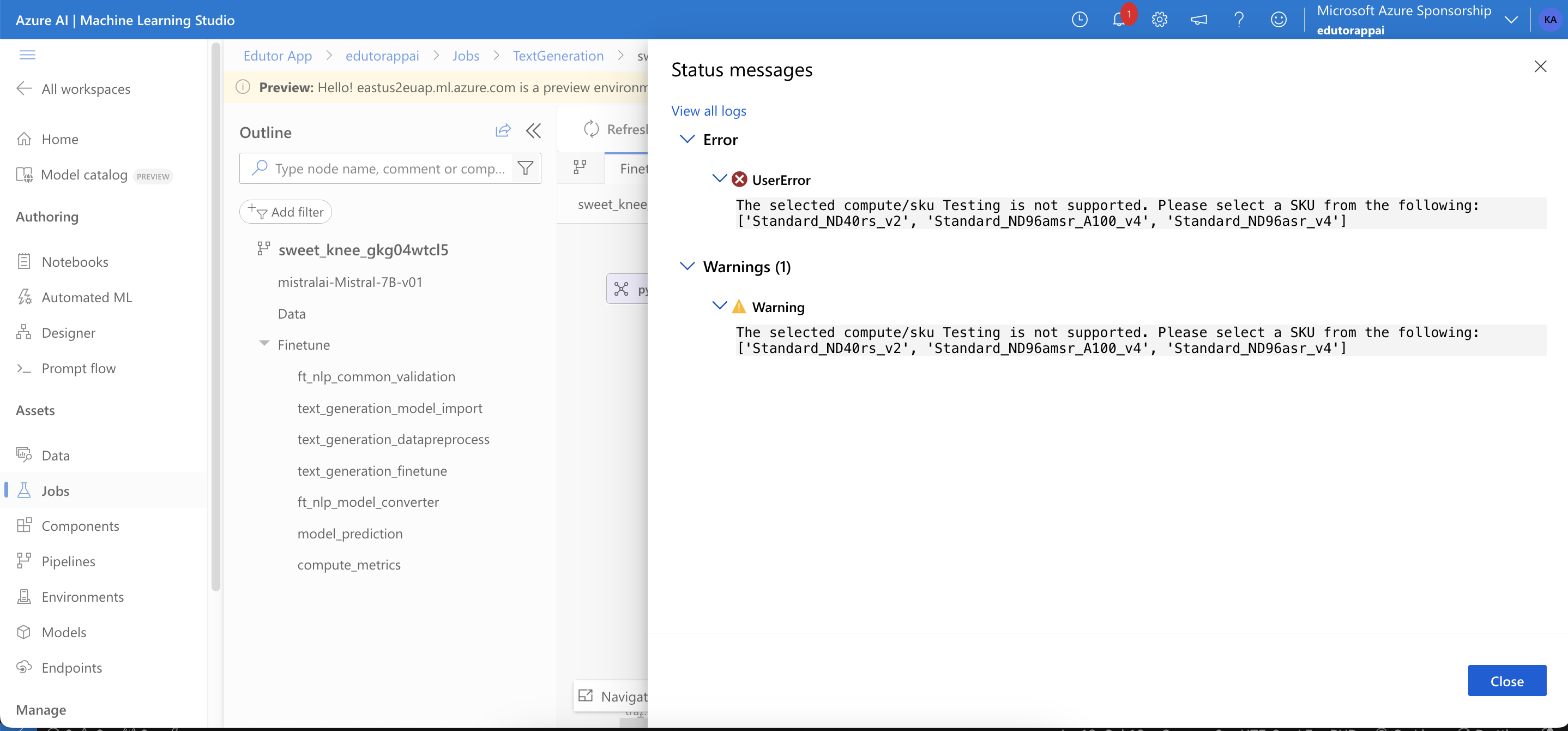1568x731 pixels.
Task: Open TextGeneration breadcrumb link
Action: click(558, 56)
